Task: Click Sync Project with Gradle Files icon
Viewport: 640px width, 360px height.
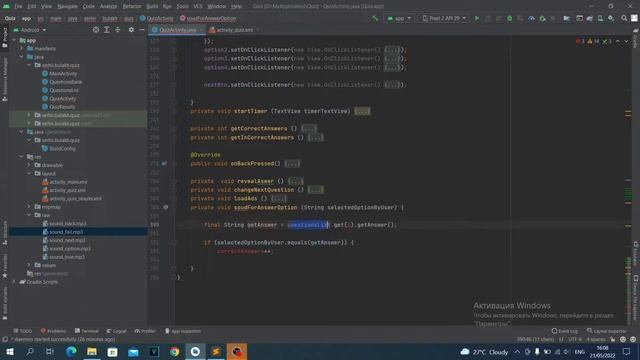Action: pyautogui.click(x=590, y=18)
